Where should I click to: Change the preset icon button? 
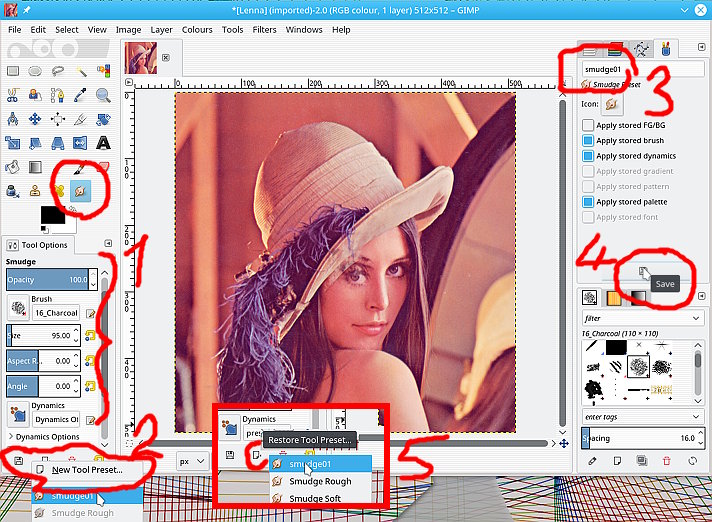(612, 104)
